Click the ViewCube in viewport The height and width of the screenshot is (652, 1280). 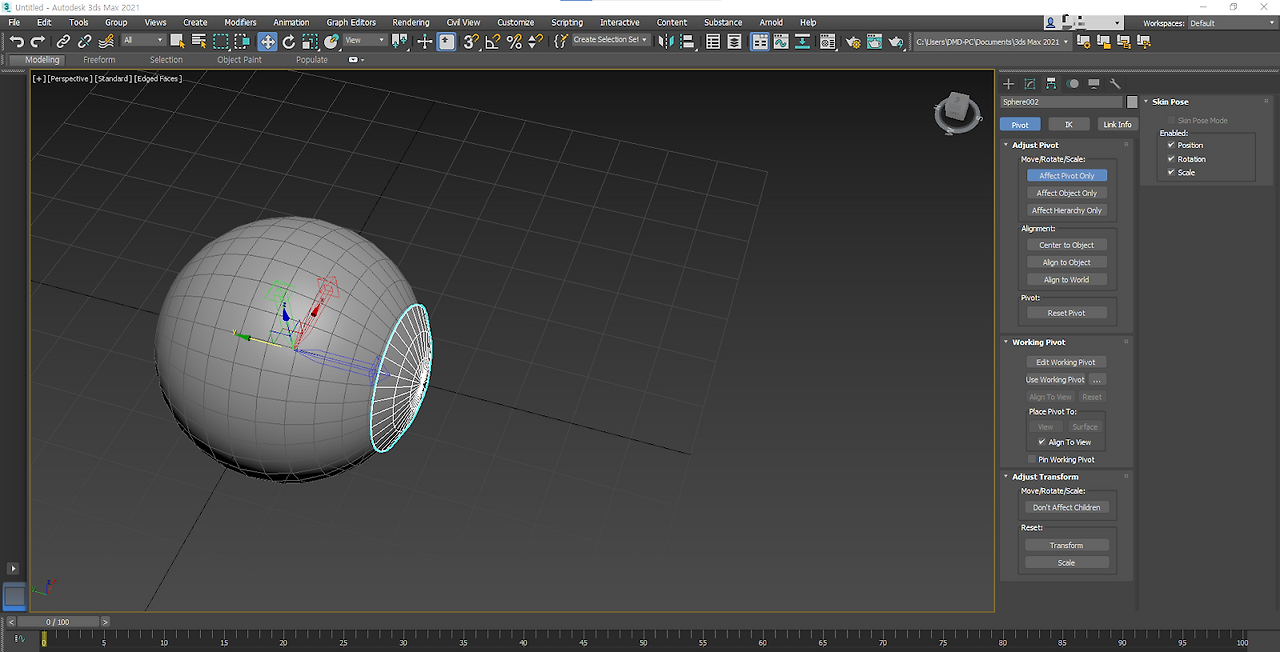point(956,111)
